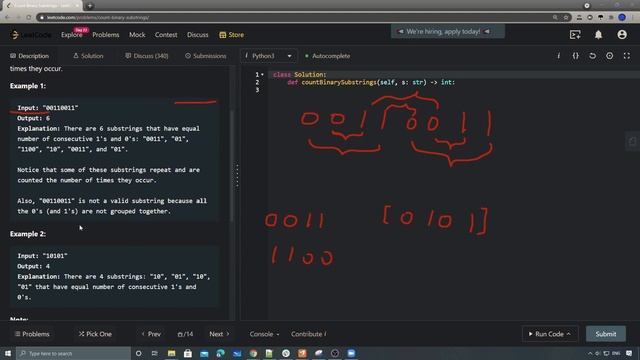Click the Store bag icon

coord(222,35)
